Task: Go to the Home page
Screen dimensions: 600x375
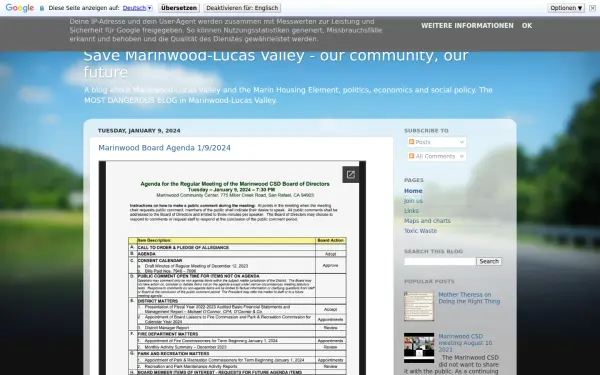Action: (x=413, y=191)
